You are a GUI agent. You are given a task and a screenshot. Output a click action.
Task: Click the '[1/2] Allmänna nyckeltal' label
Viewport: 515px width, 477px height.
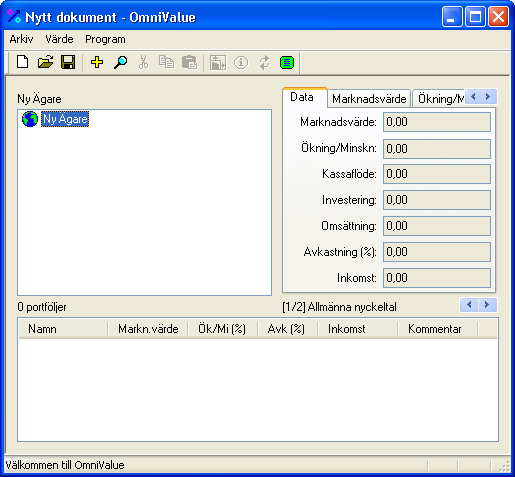tap(339, 307)
